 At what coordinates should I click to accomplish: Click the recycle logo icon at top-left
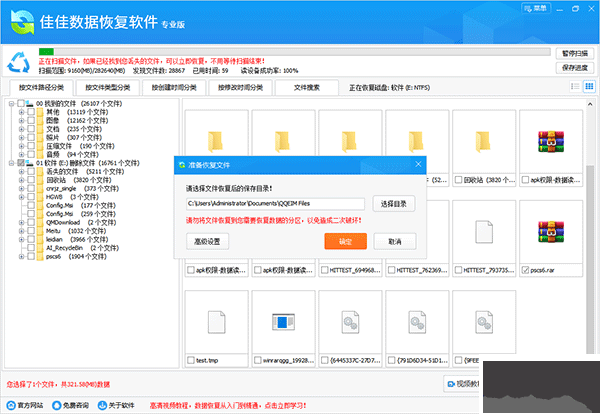[x=18, y=60]
